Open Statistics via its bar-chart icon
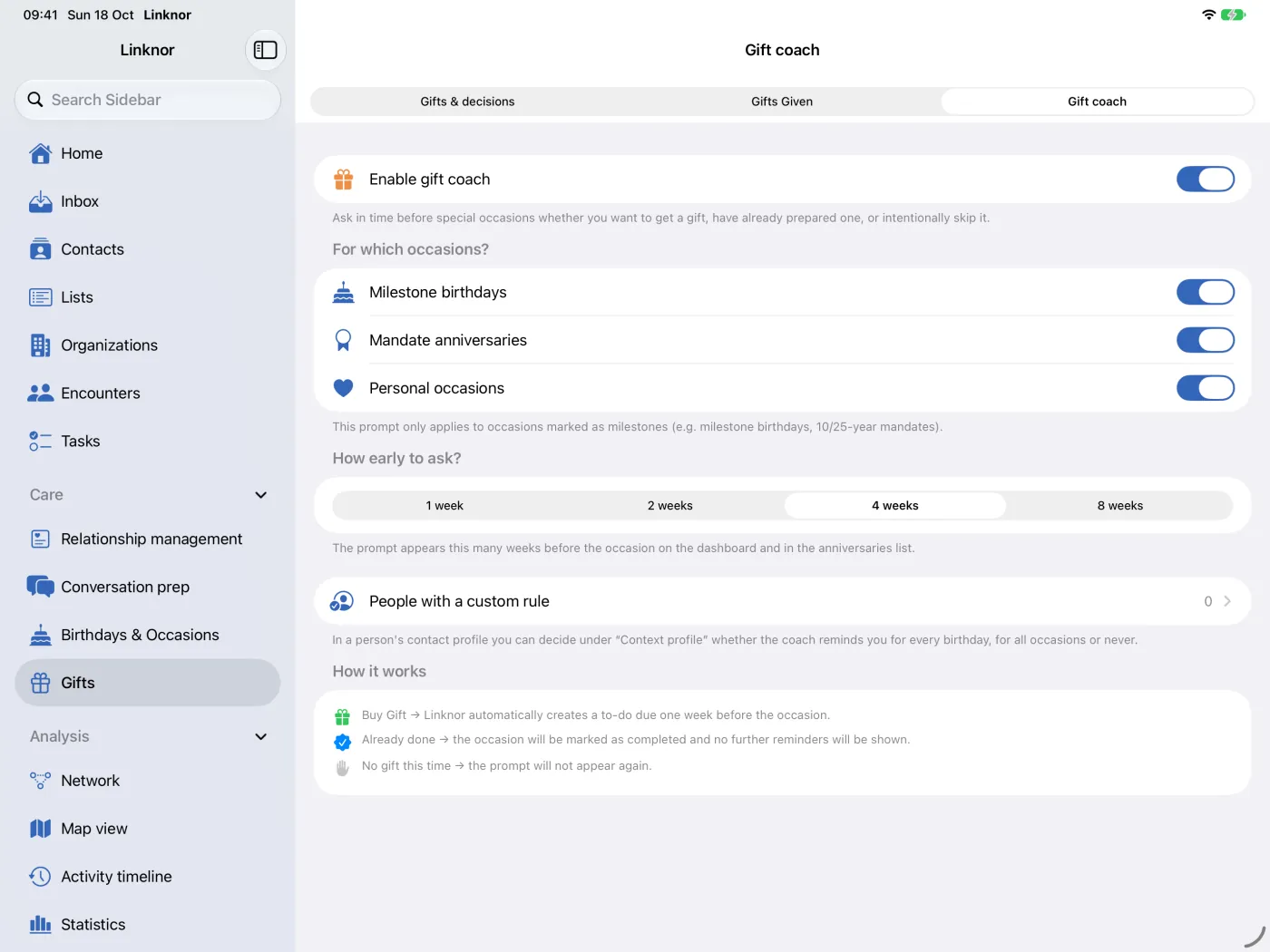 point(41,925)
